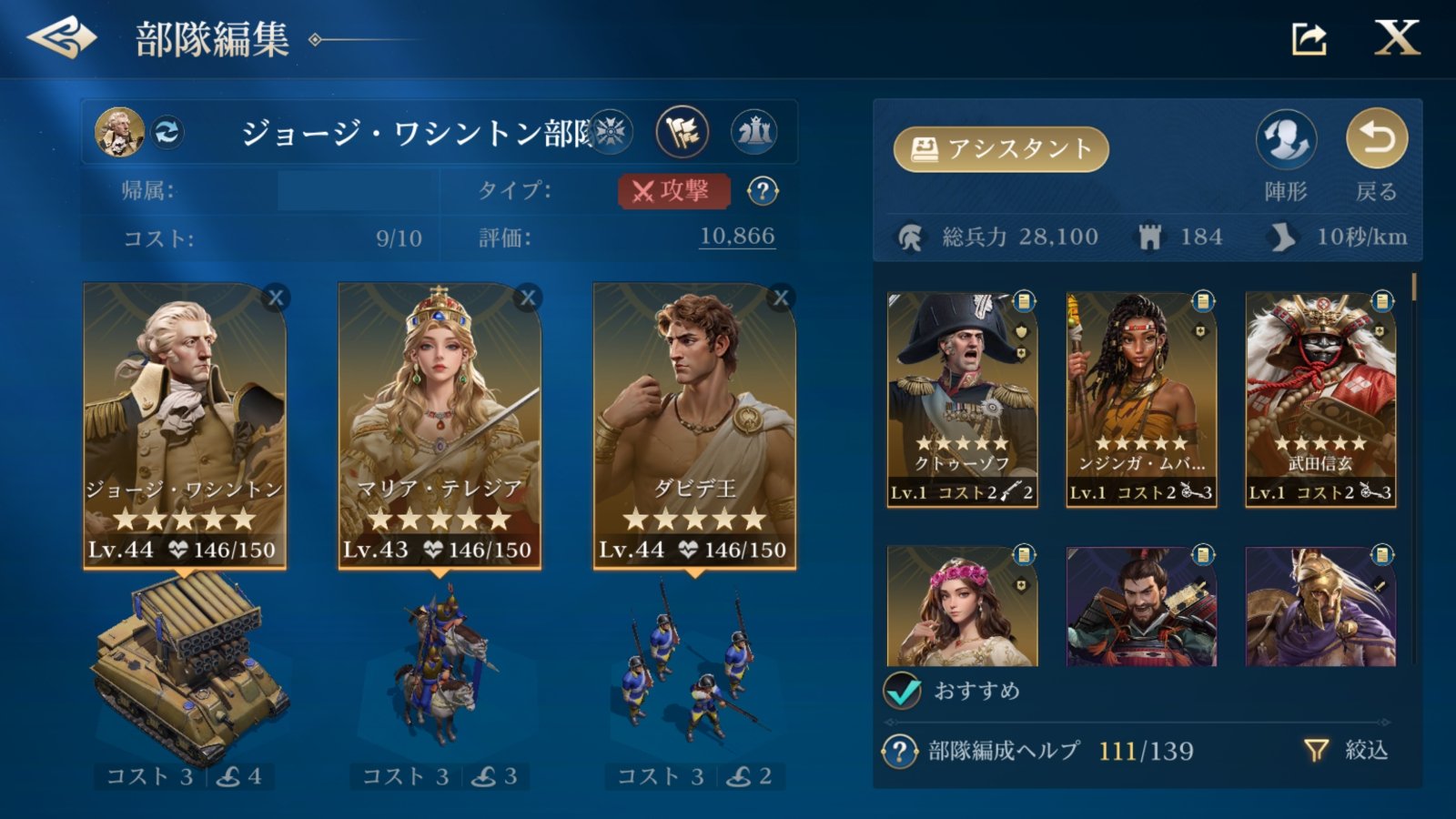
Task: Click the compass star badge icon
Action: click(x=611, y=132)
